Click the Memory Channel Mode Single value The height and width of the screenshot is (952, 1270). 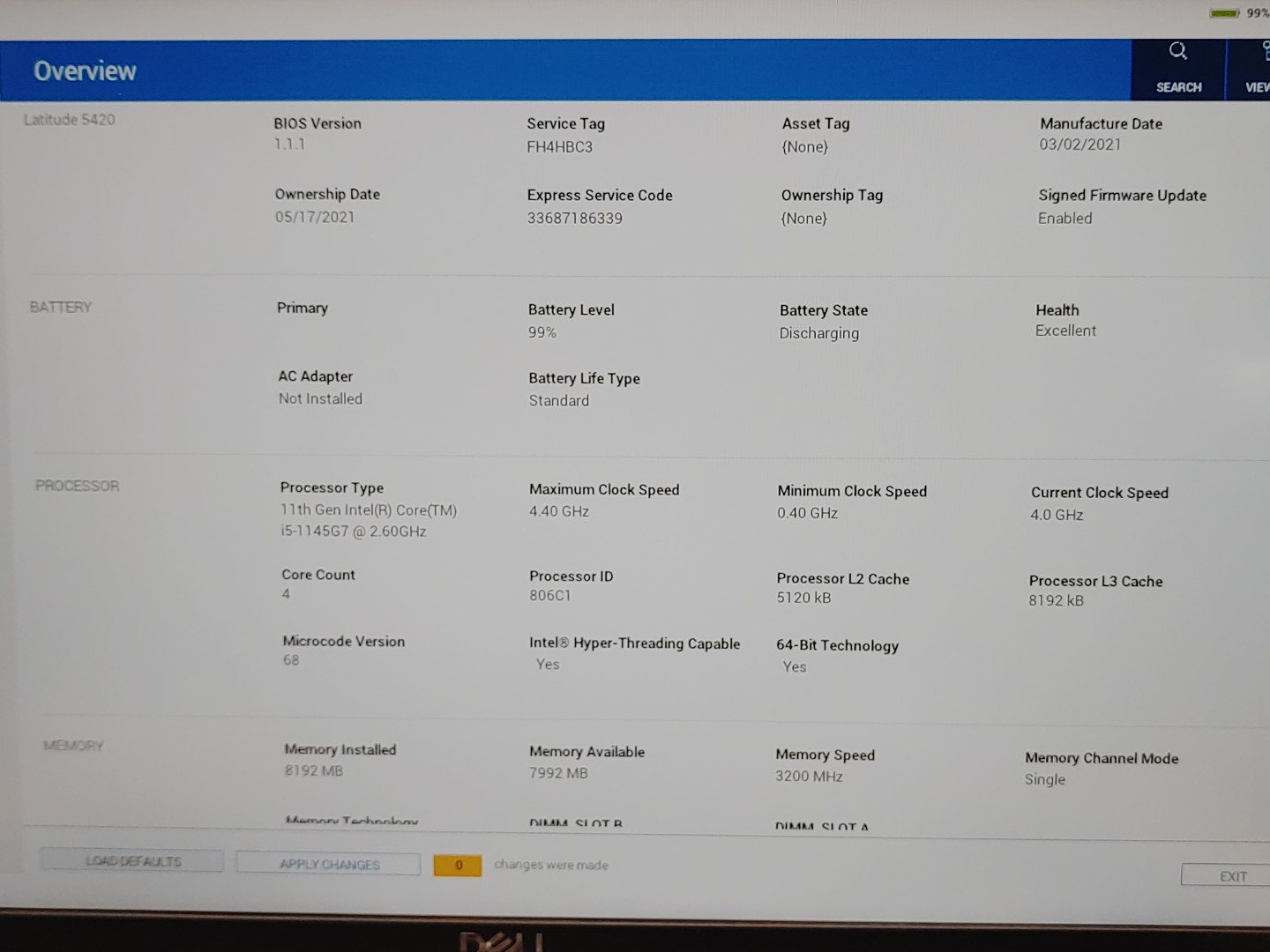coord(1044,779)
